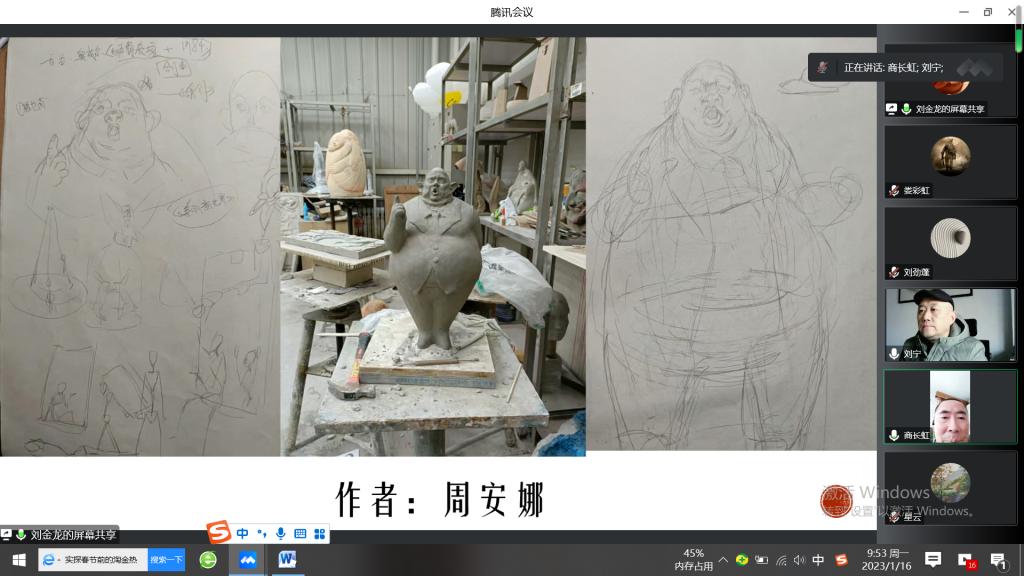Select 商长虹's video tile
The width and height of the screenshot is (1024, 576).
(950, 406)
